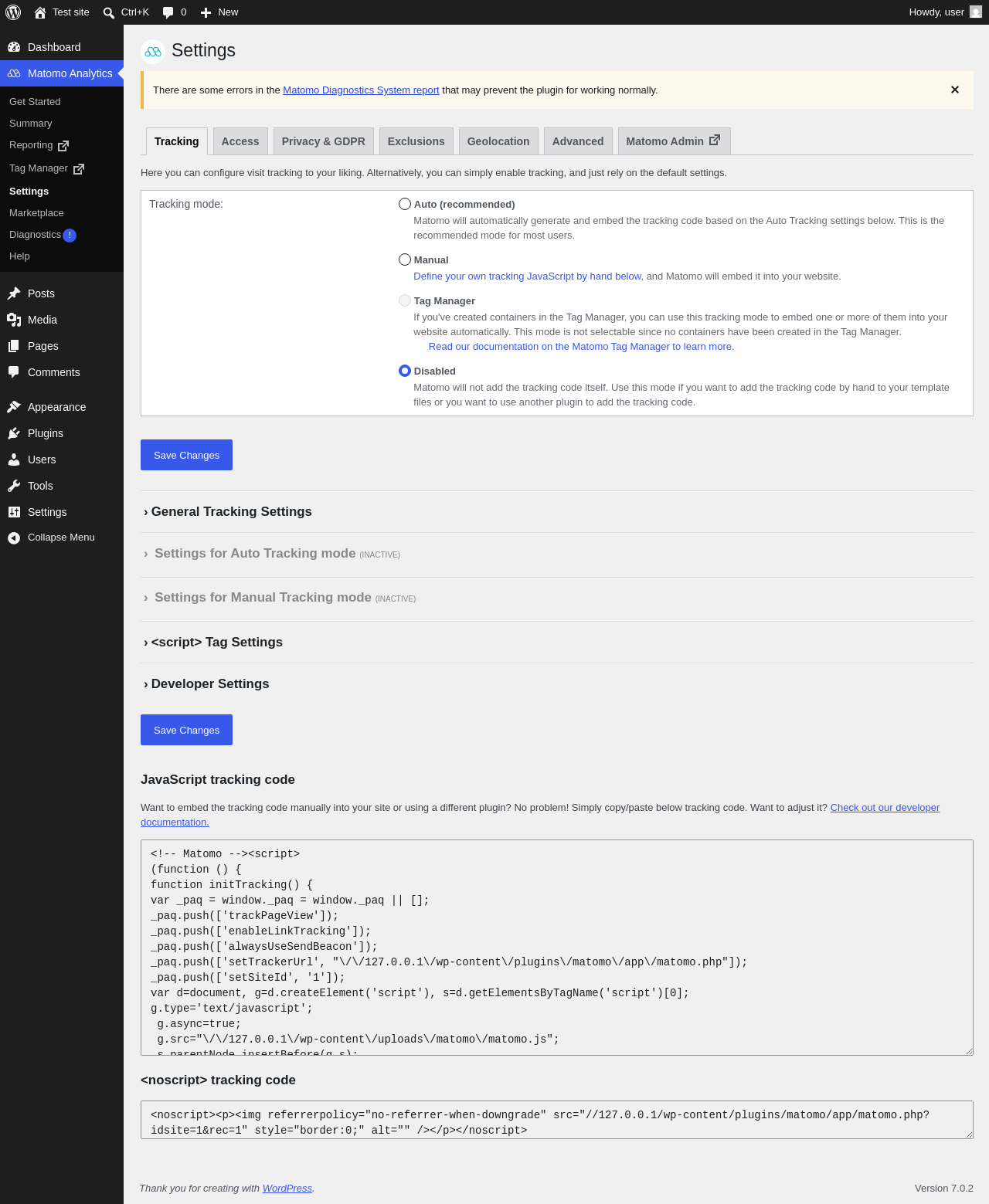
Task: Click the WordPress logo icon
Action: 13,12
